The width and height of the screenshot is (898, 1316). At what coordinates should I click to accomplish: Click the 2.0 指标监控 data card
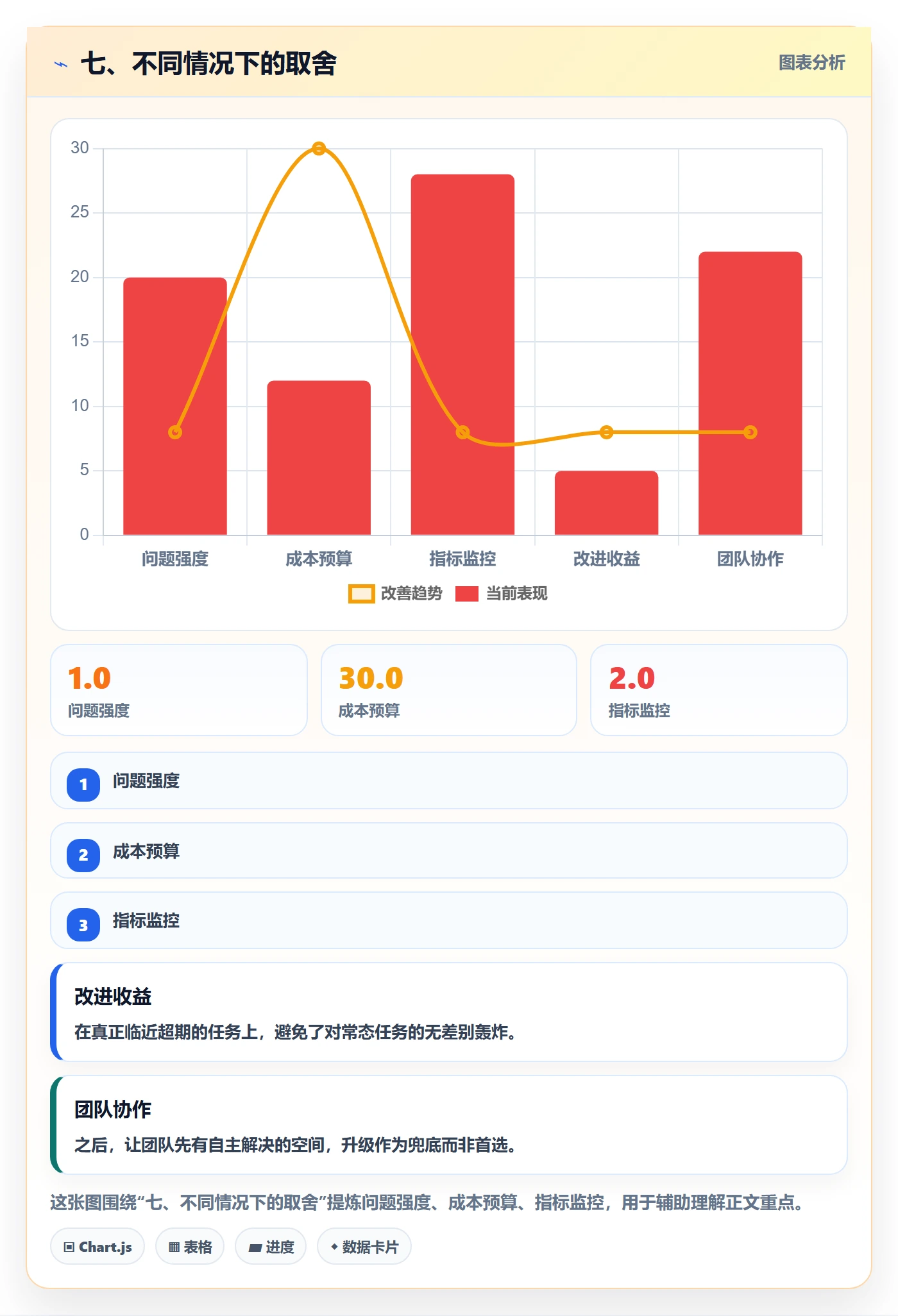(719, 690)
